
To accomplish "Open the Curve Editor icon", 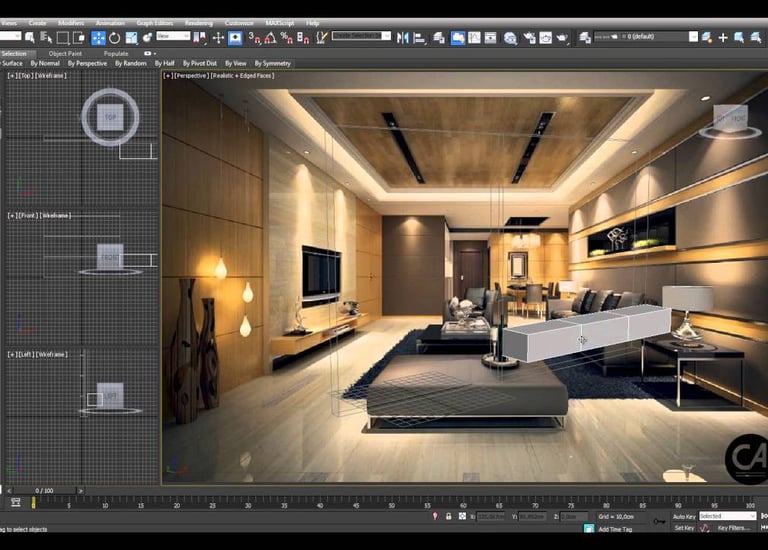I will 474,38.
